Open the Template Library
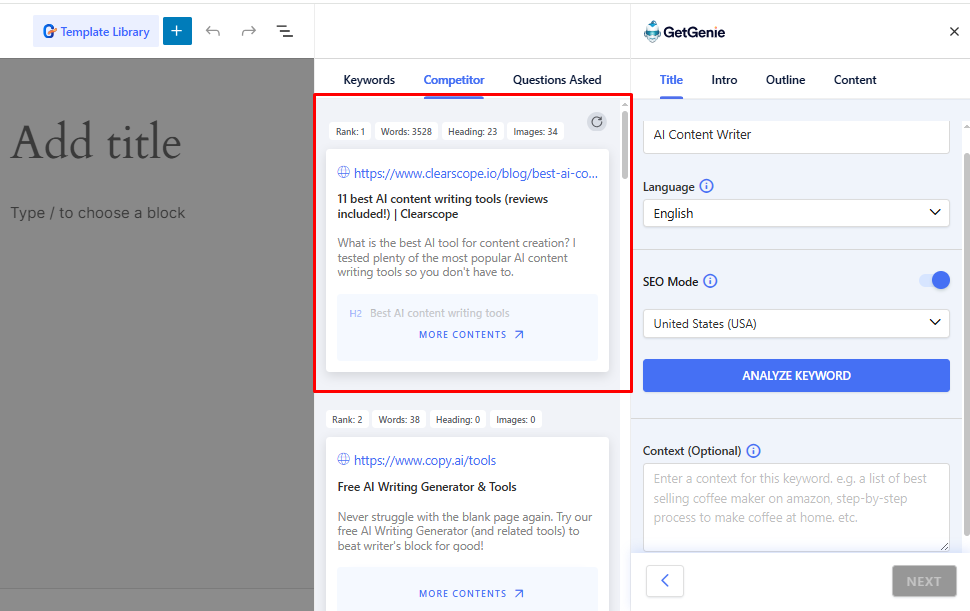Screen dimensions: 970x611 pyautogui.click(x=96, y=32)
